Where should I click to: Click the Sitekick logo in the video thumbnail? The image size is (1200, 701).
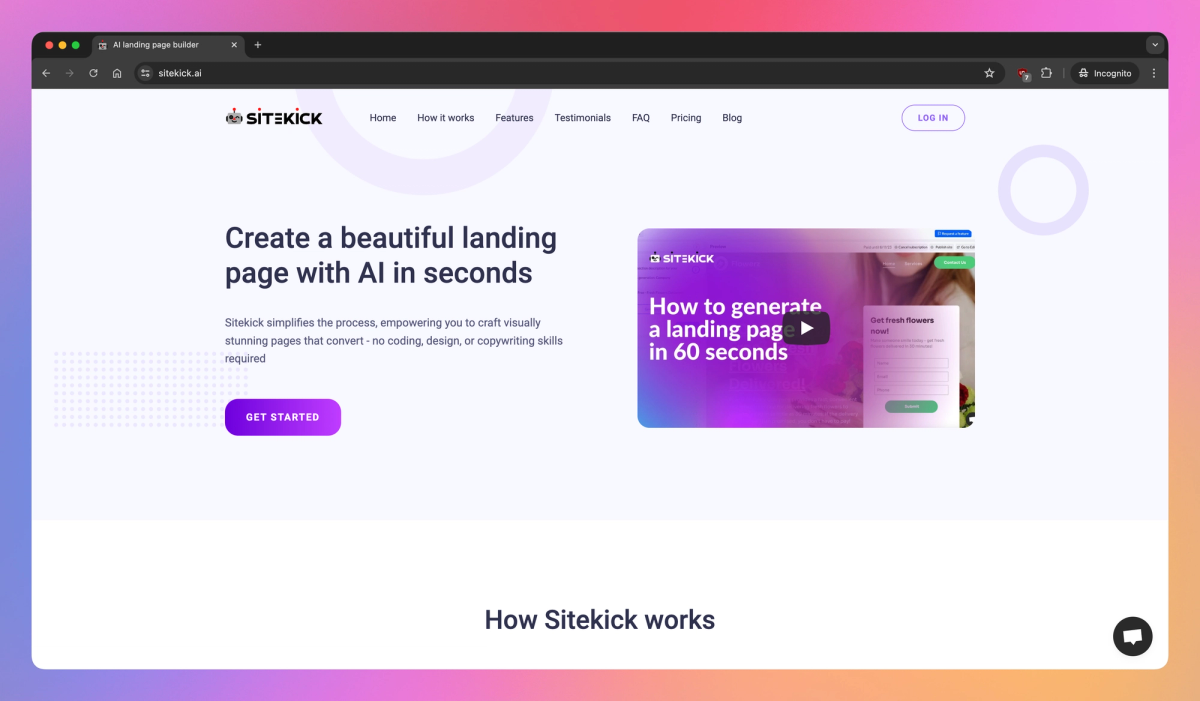pyautogui.click(x=681, y=257)
